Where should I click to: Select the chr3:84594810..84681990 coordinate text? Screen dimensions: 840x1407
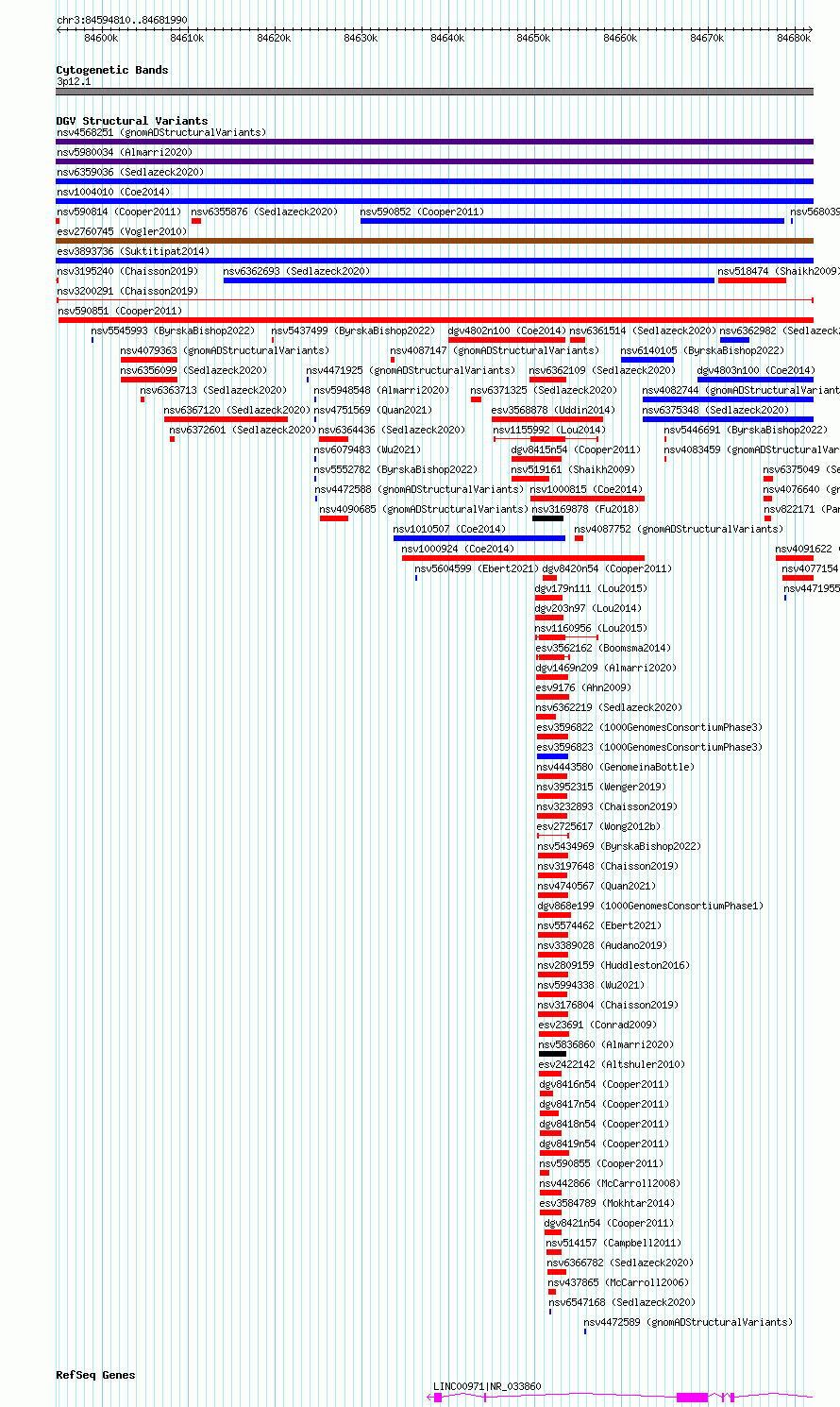click(122, 20)
